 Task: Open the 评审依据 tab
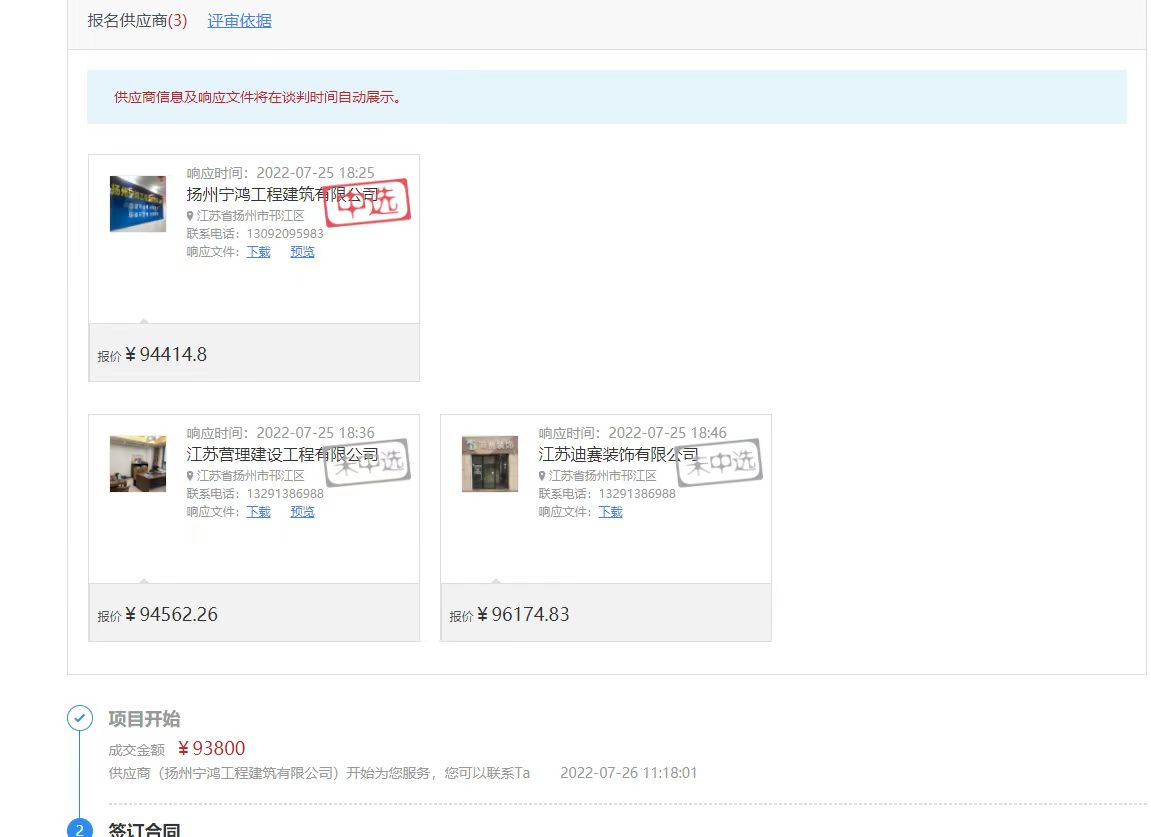[x=239, y=21]
